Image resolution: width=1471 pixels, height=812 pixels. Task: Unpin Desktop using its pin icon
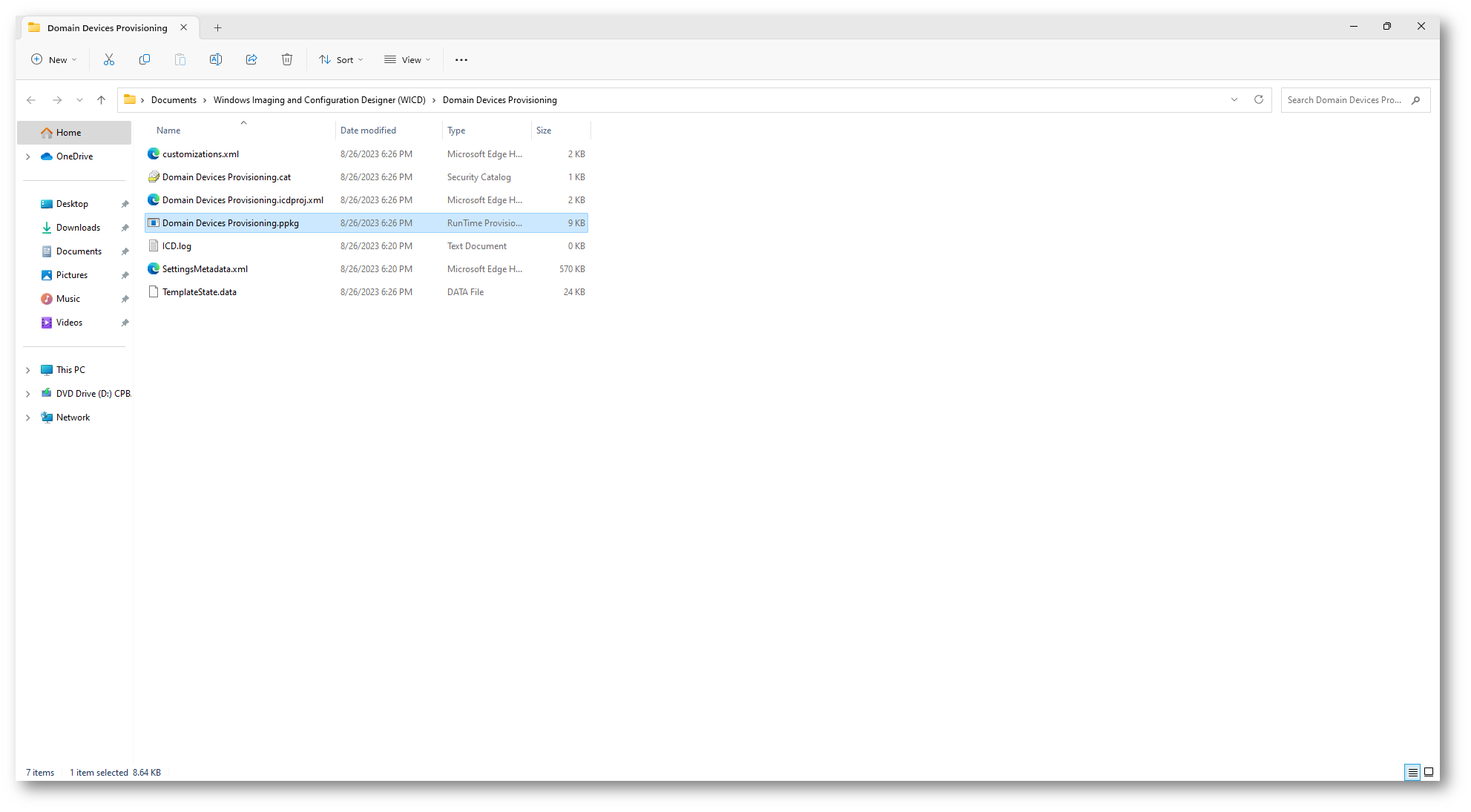tap(125, 204)
